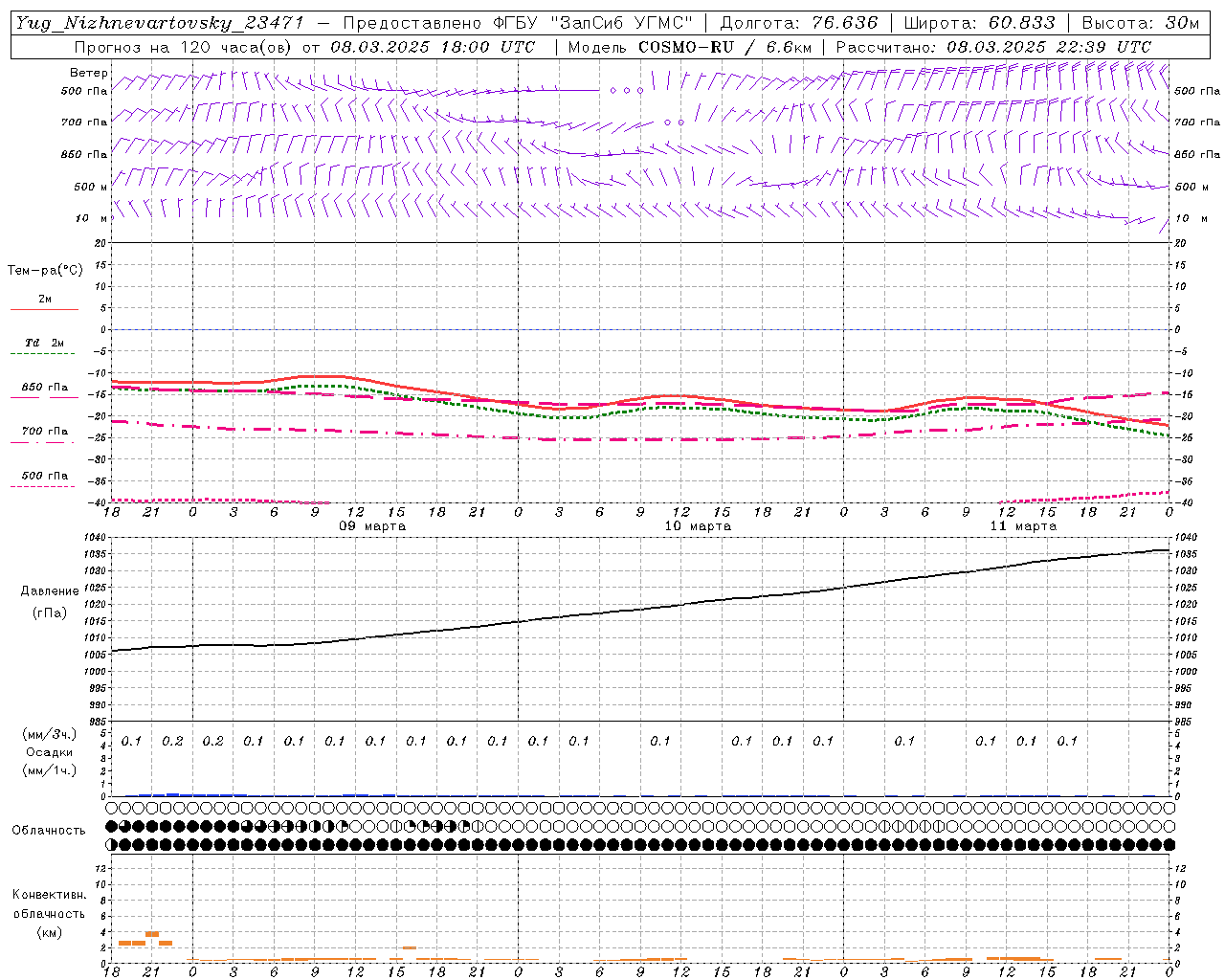
Task: Click the Осадки precipitation label
Action: click(50, 752)
